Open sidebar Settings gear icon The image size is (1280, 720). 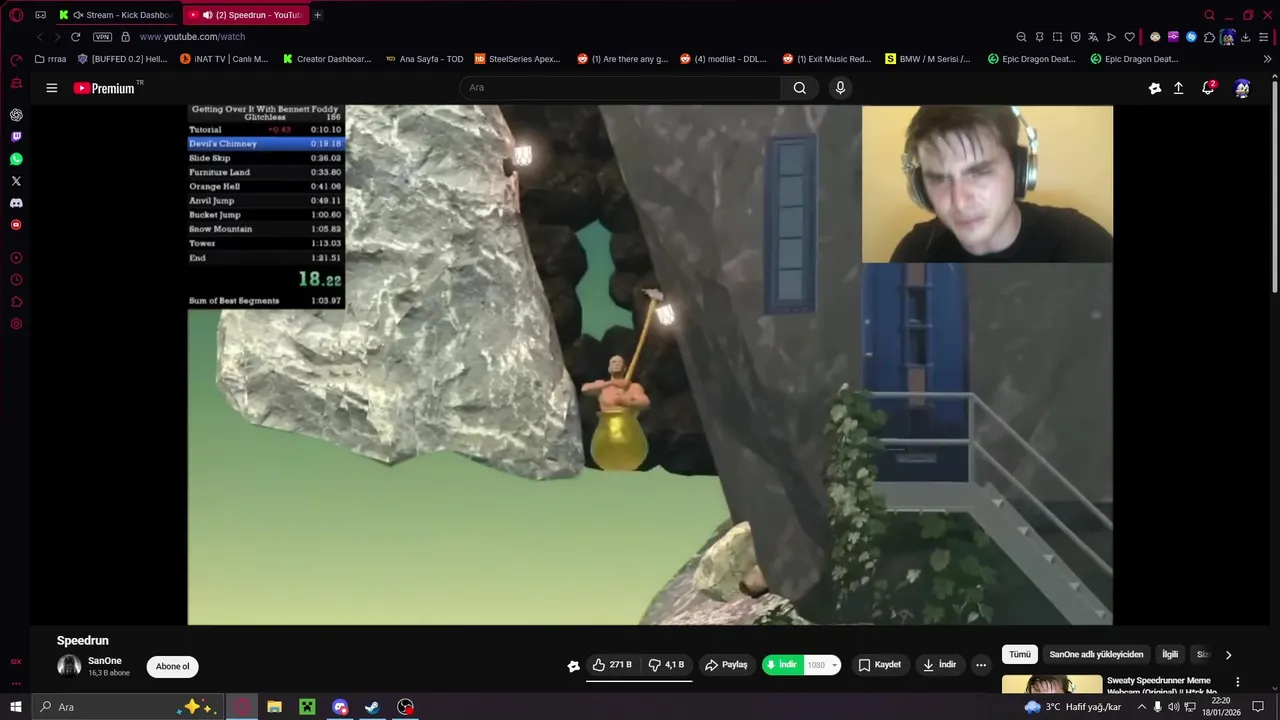coord(16,324)
